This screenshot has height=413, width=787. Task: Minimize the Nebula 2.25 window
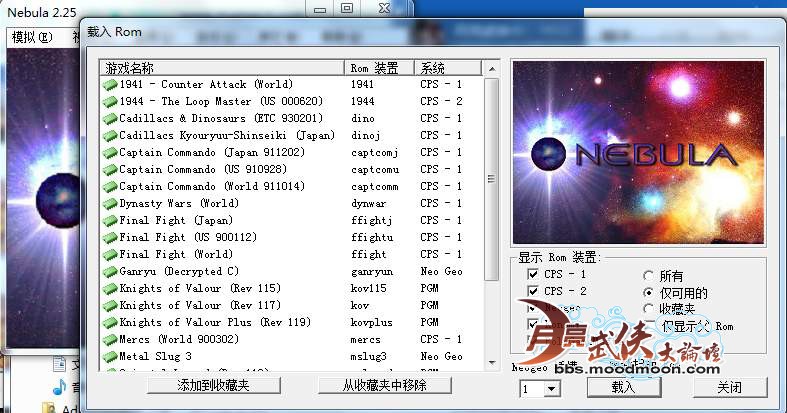click(320, 9)
